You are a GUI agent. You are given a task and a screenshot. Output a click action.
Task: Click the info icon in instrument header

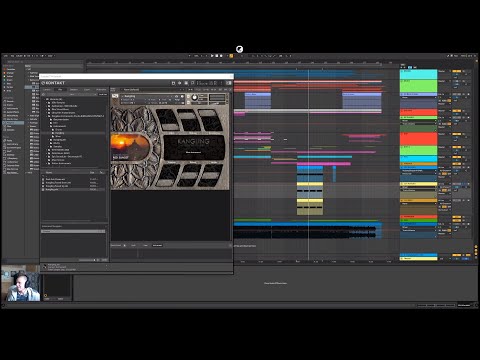(x=182, y=96)
